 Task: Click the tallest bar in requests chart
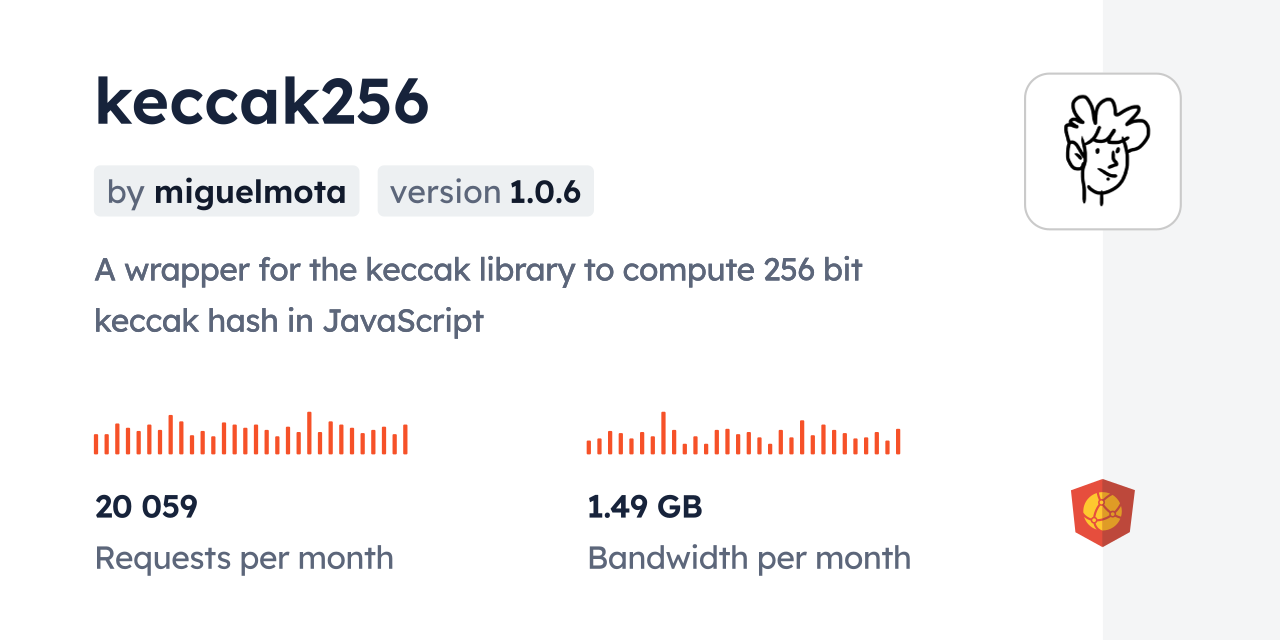click(x=309, y=433)
